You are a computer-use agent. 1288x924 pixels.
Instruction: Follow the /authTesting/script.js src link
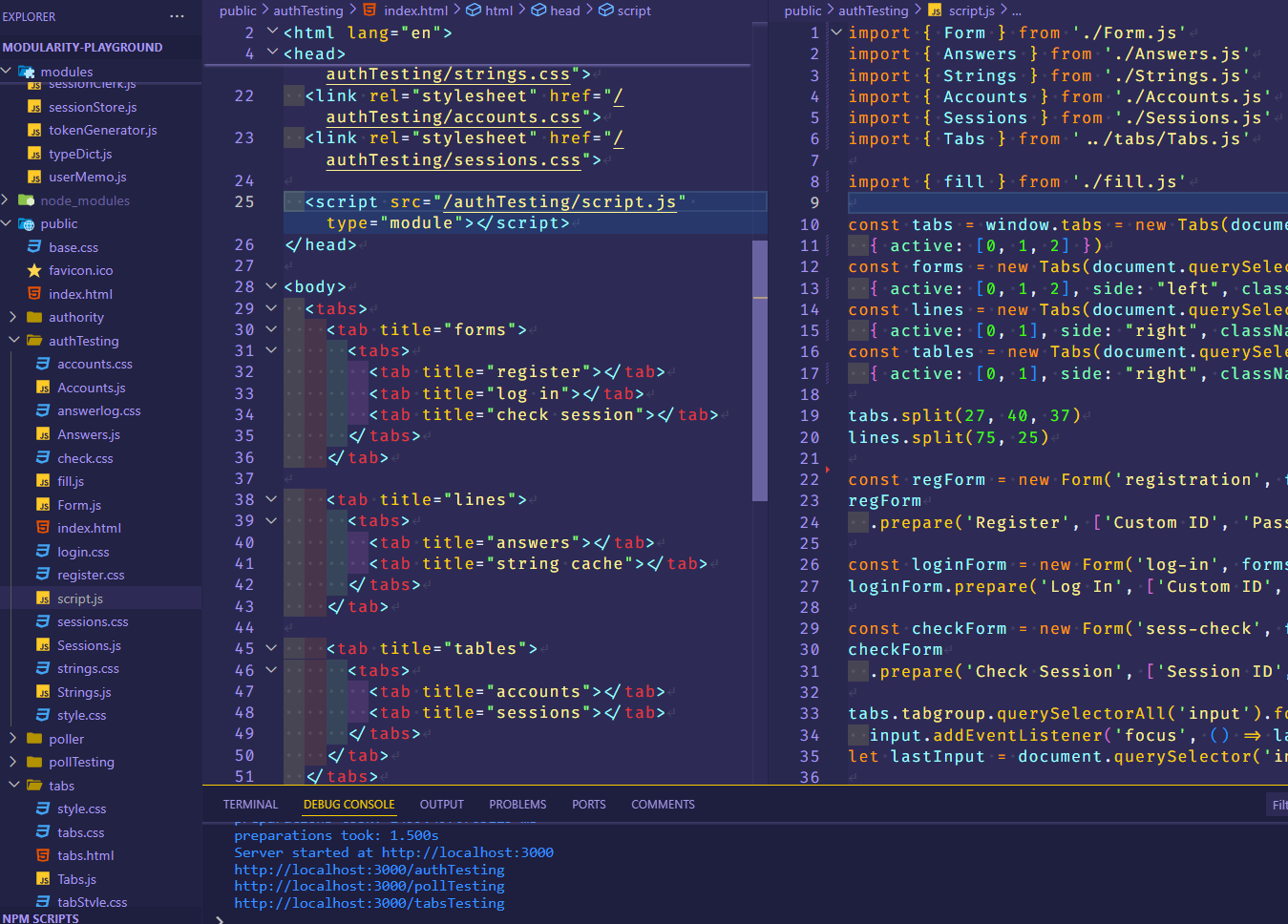[560, 202]
